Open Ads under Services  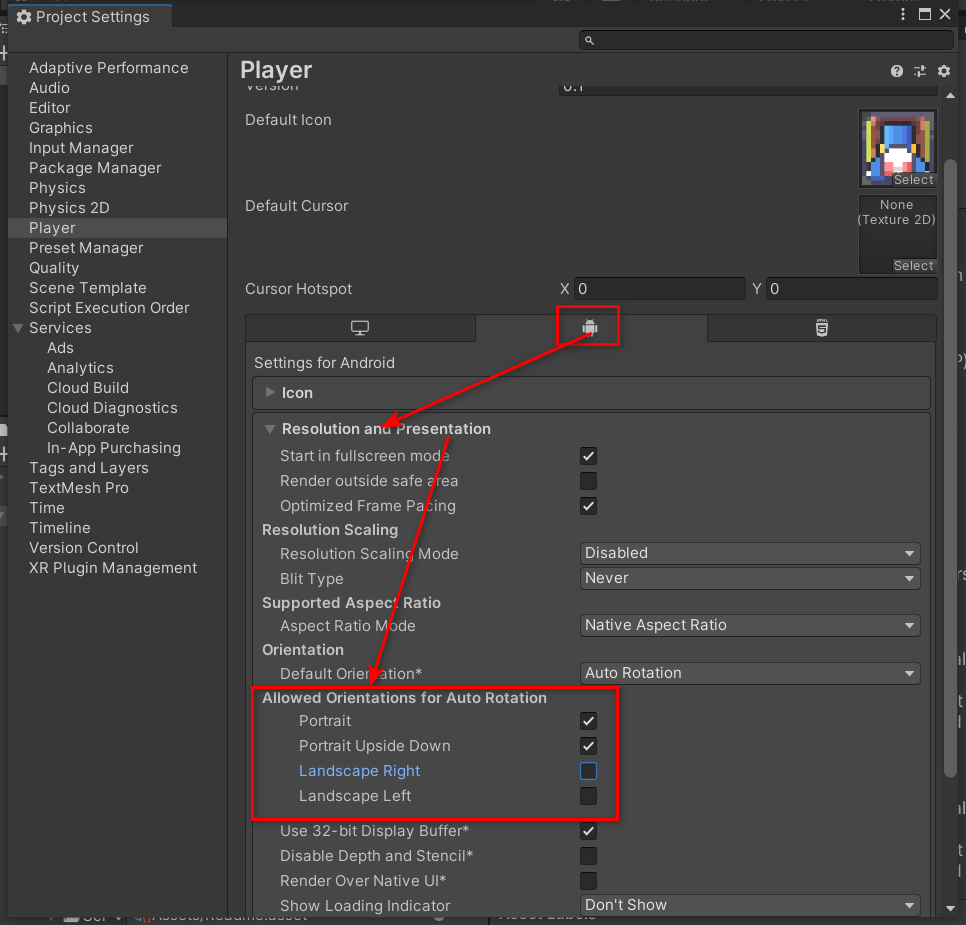click(60, 348)
